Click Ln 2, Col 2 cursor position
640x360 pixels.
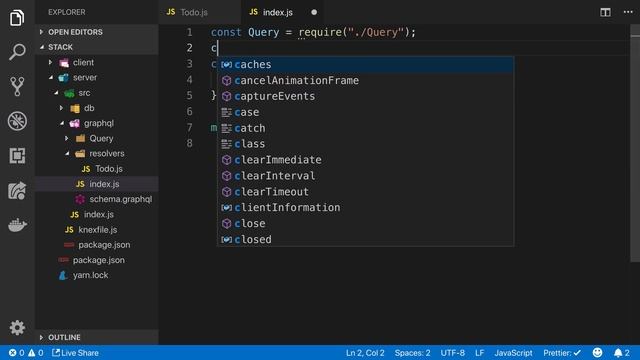click(365, 353)
